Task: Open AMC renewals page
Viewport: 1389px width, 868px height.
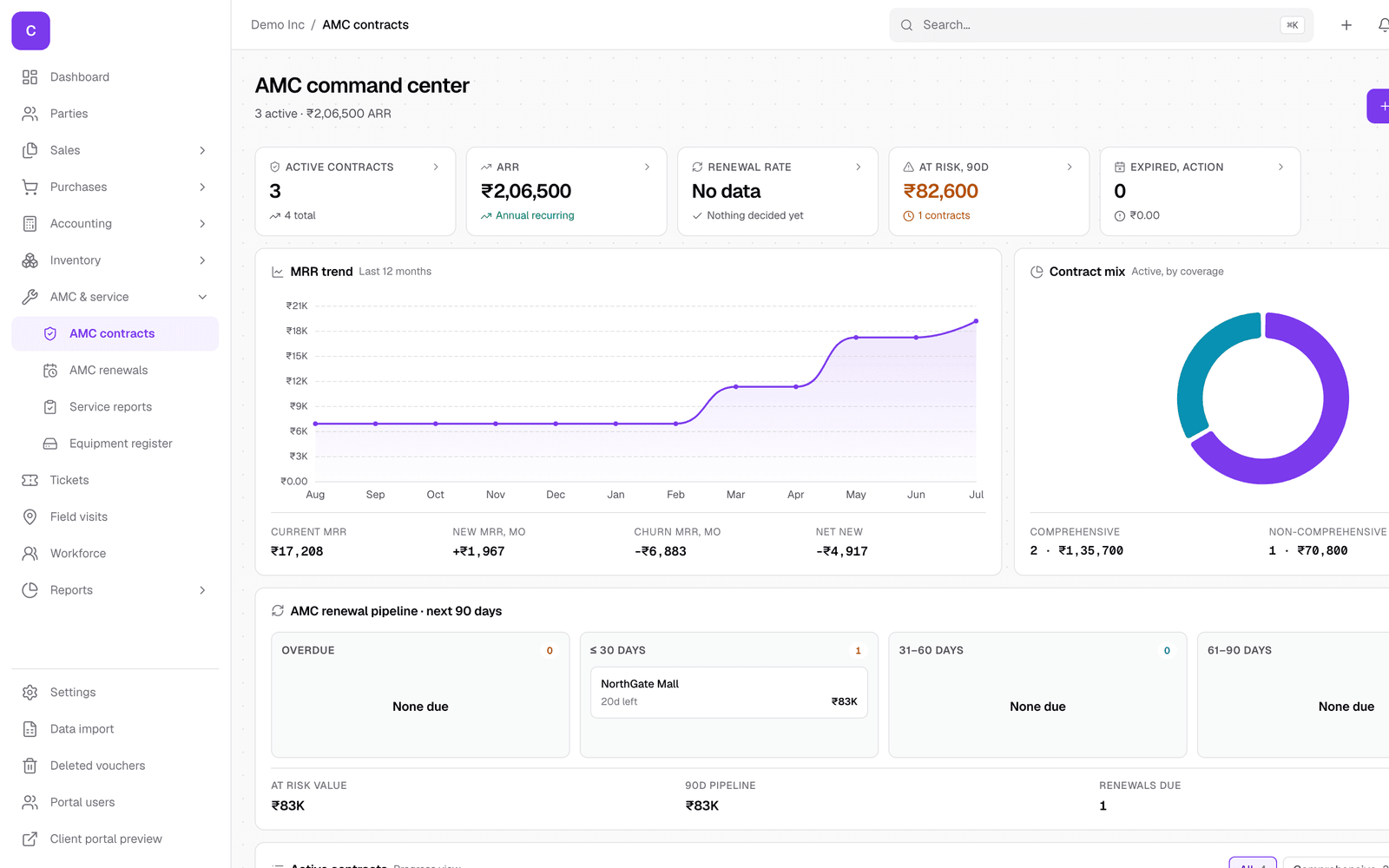Action: (x=115, y=371)
